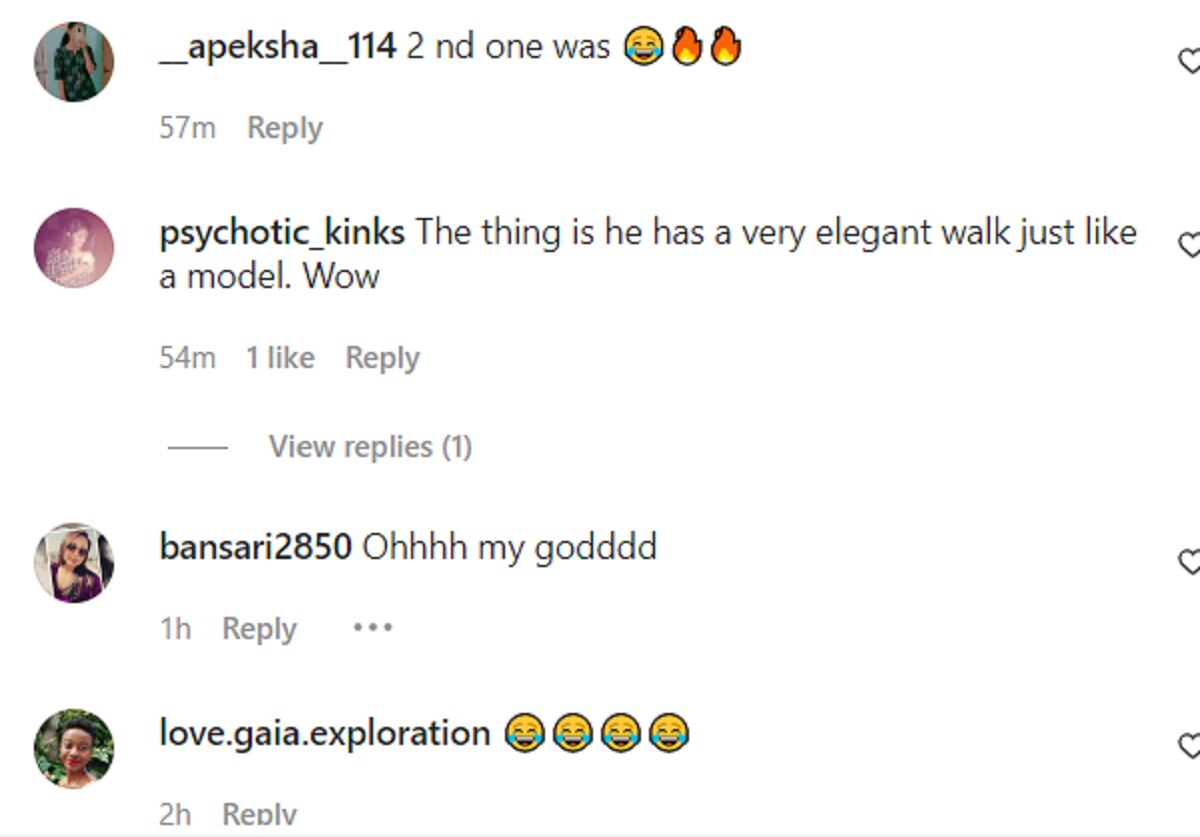Viewport: 1200px width, 837px height.
Task: Like the bansari2850 comment with heart icon
Action: pos(1189,562)
